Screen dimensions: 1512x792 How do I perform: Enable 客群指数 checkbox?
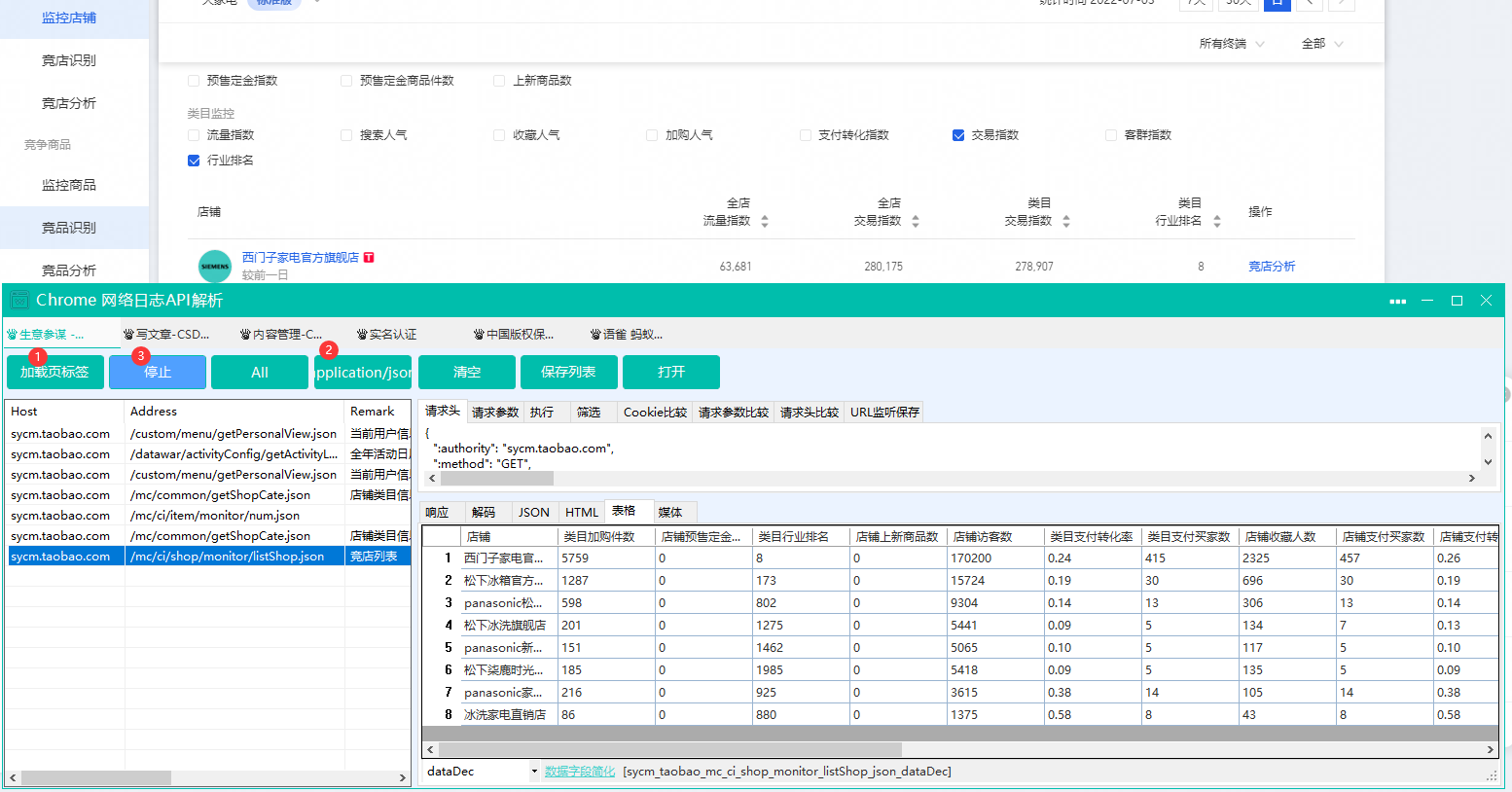tap(1111, 135)
